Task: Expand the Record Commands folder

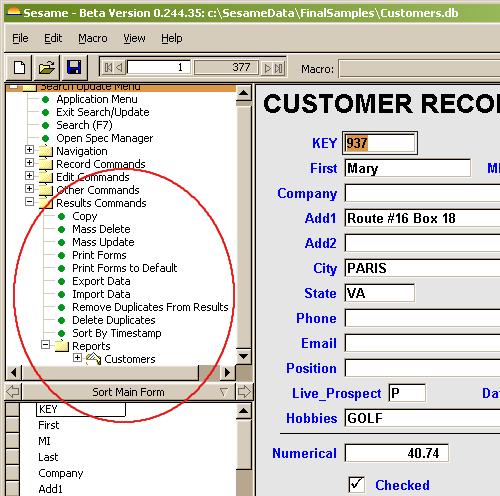Action: pyautogui.click(x=29, y=162)
